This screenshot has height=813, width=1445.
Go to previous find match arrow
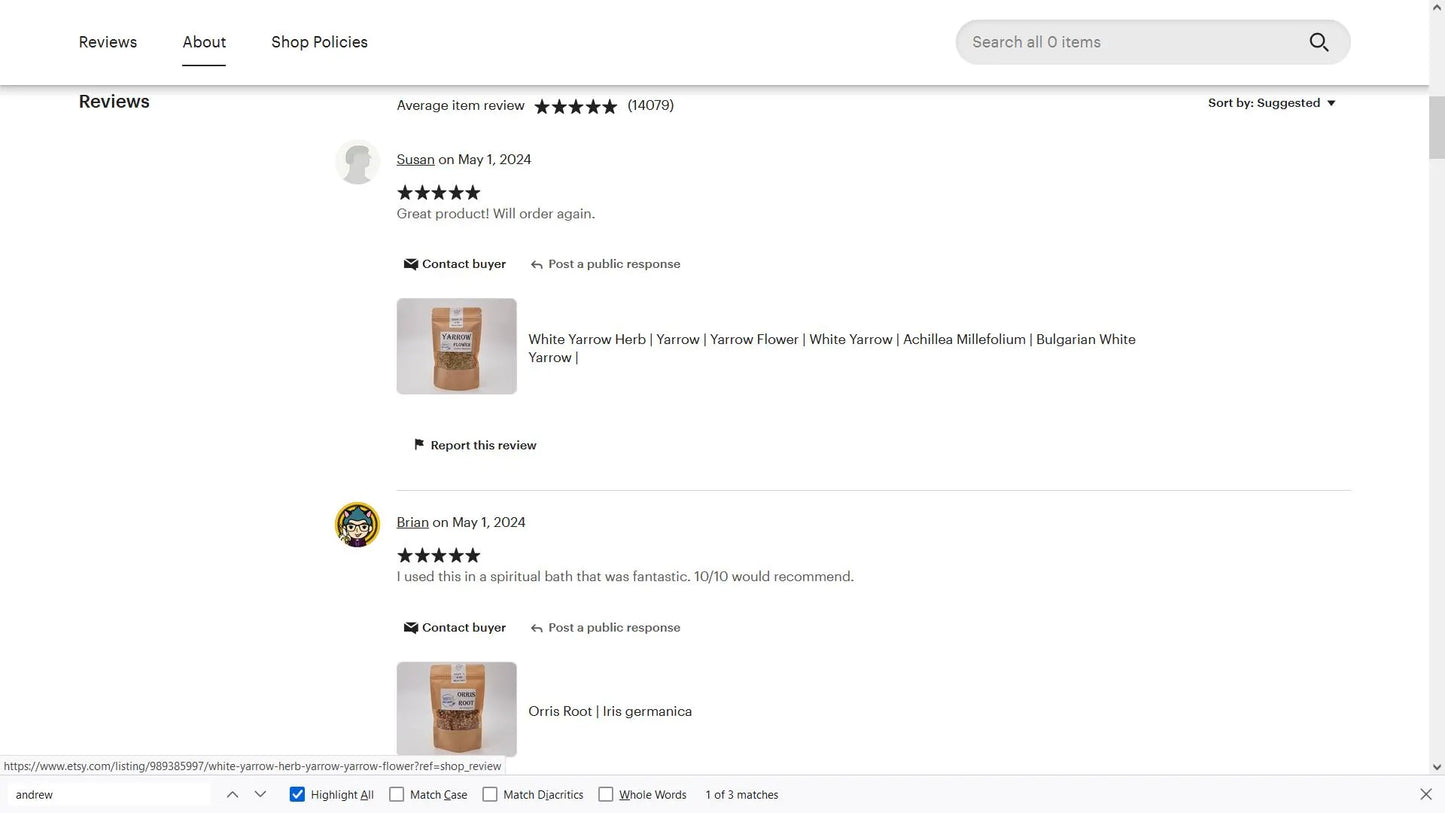coord(232,794)
